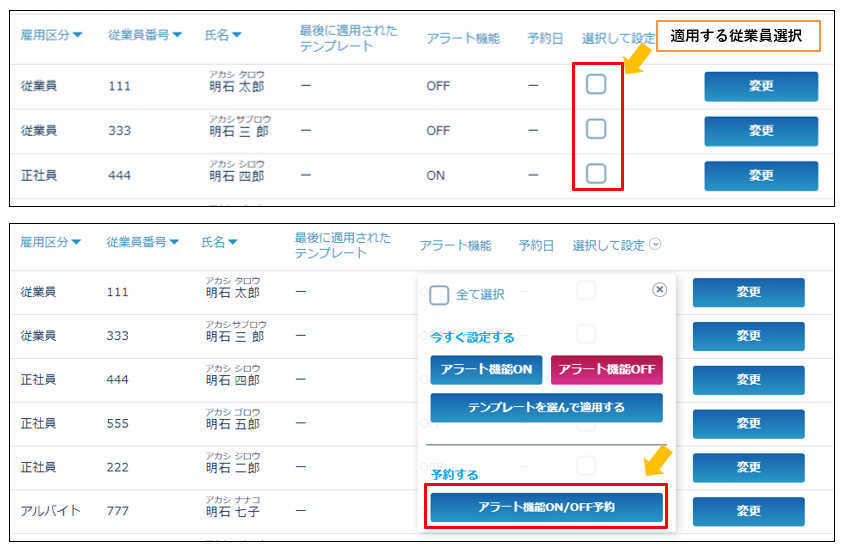Screen dimensions: 842x549
Task: Sort by 従業員番号 in lower table
Action: (142, 242)
